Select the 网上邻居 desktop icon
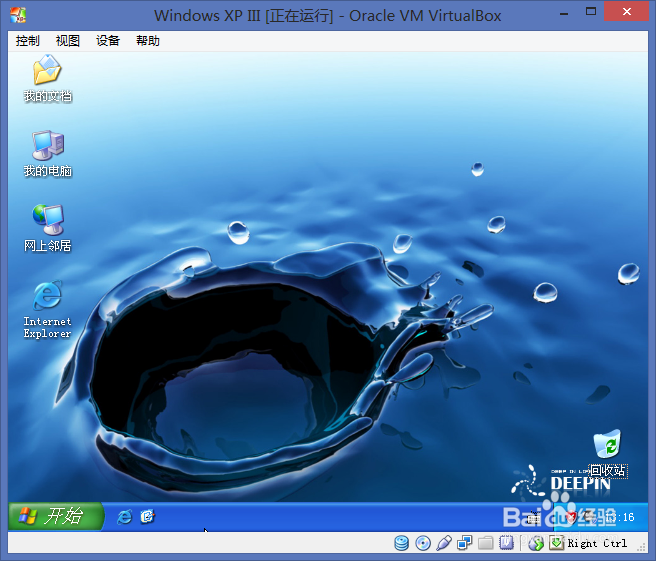This screenshot has width=656, height=561. coord(47,228)
